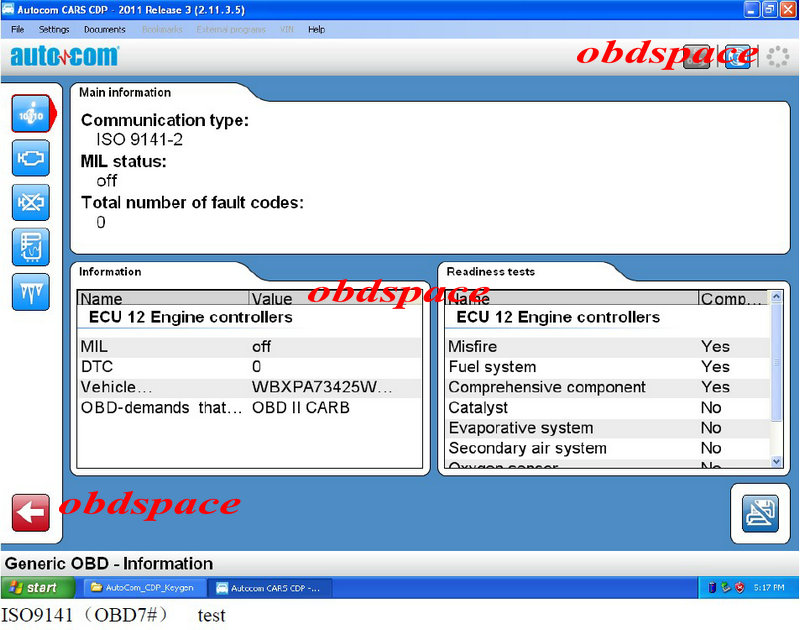Select the Catalyst readiness row
Viewport: 800px width, 630px height.
click(607, 408)
